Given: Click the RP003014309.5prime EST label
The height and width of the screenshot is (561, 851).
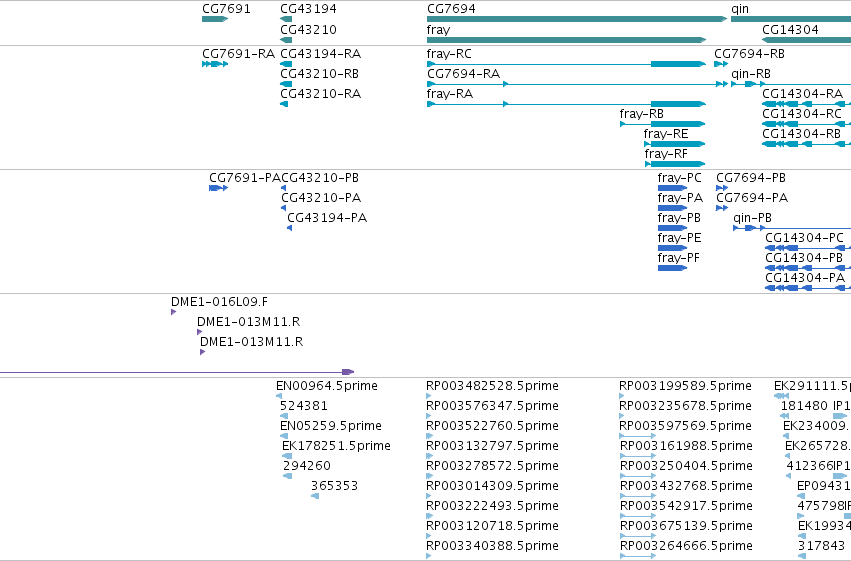Looking at the screenshot, I should (492, 486).
